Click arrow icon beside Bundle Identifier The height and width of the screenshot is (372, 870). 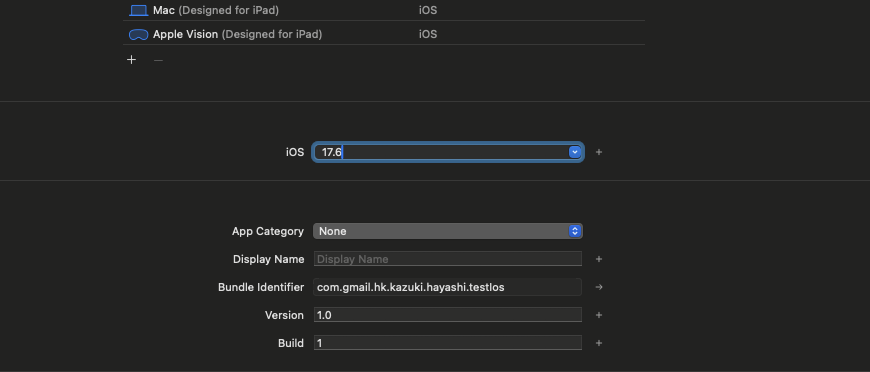pyautogui.click(x=599, y=287)
